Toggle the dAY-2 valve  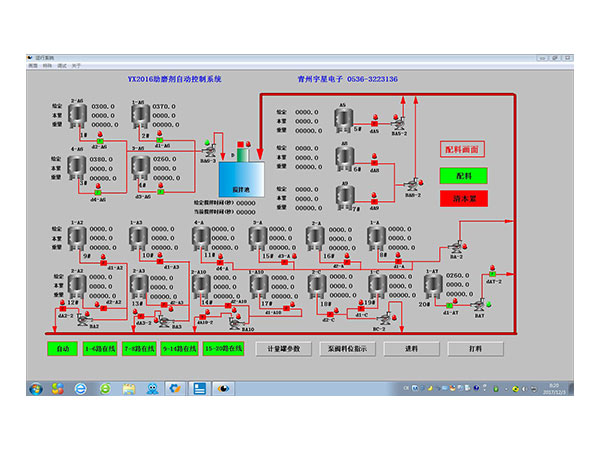[x=492, y=272]
